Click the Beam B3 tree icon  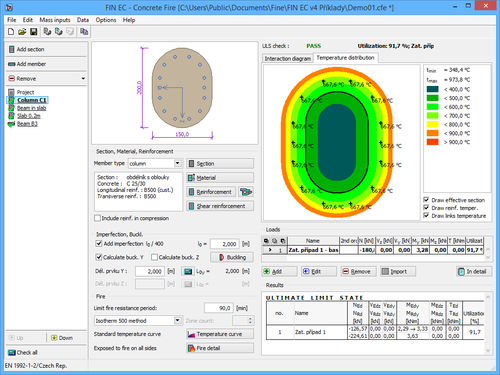click(11, 124)
